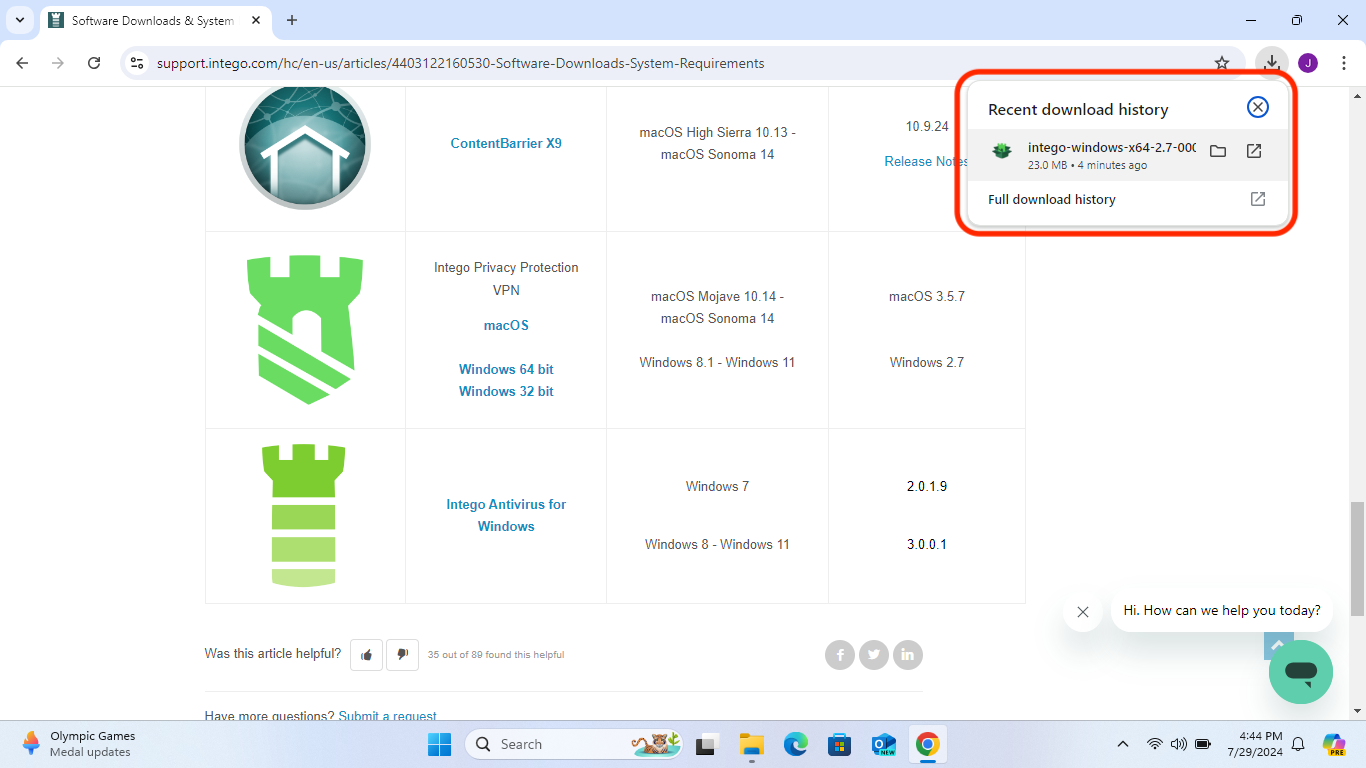Screen dimensions: 1366x768
Task: Share the article on LinkedIn
Action: 908,655
